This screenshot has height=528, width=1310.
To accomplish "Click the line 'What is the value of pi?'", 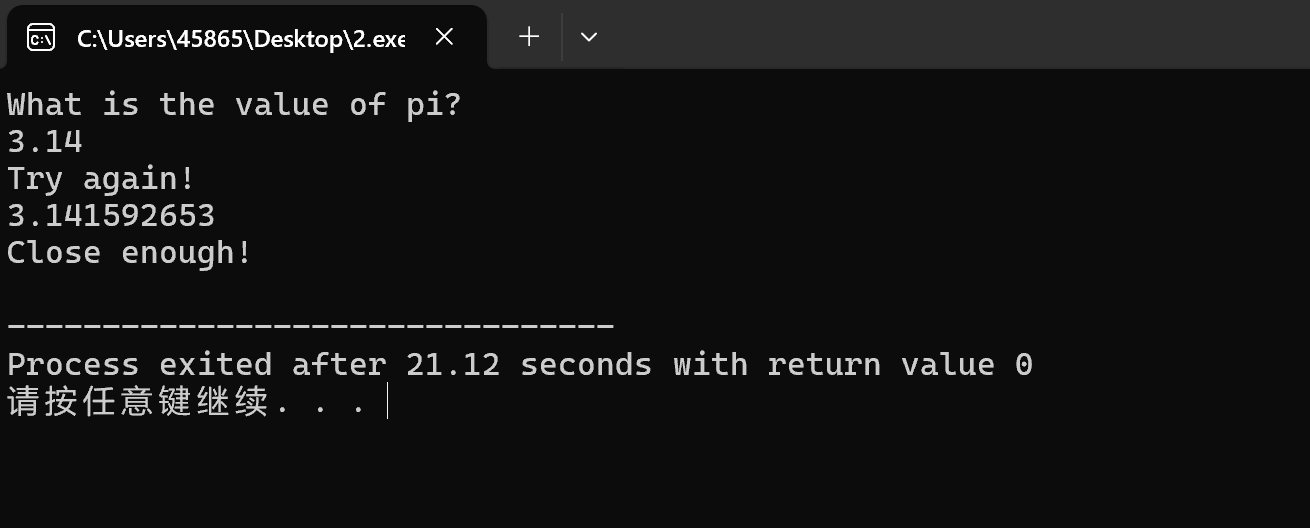I will (x=234, y=105).
